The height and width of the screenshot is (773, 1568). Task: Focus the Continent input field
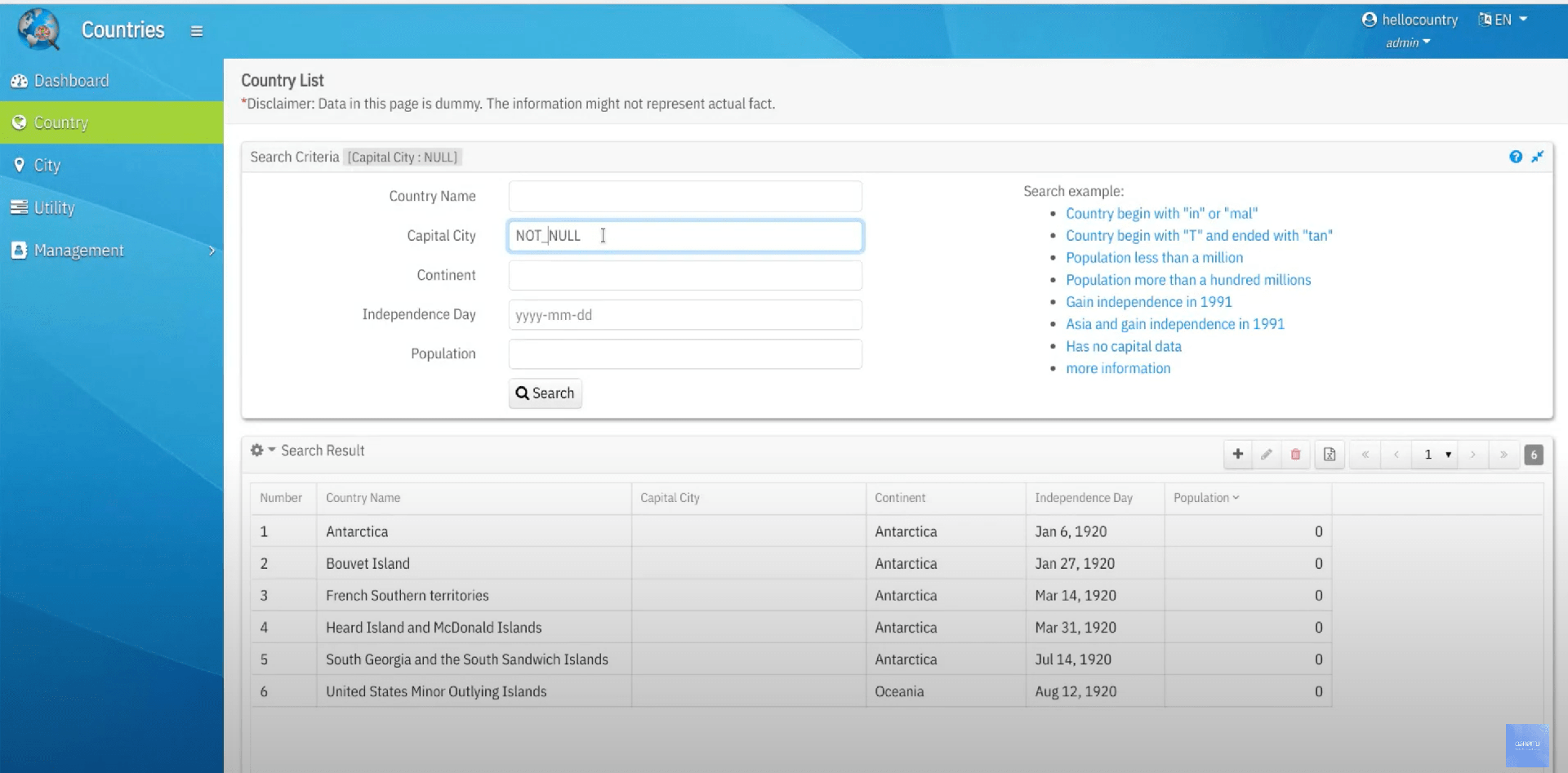(685, 275)
